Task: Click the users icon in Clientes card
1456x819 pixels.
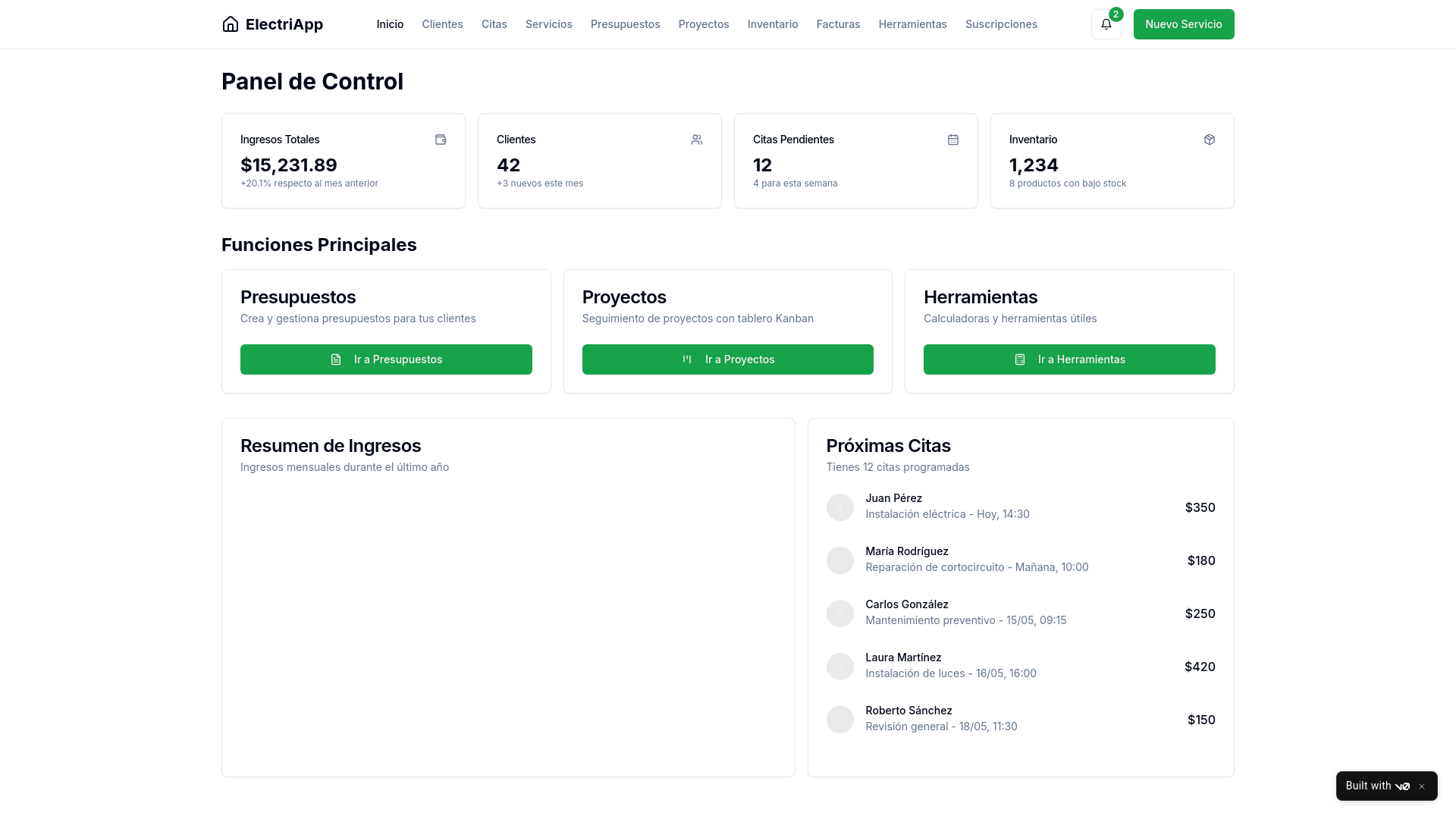Action: point(697,140)
